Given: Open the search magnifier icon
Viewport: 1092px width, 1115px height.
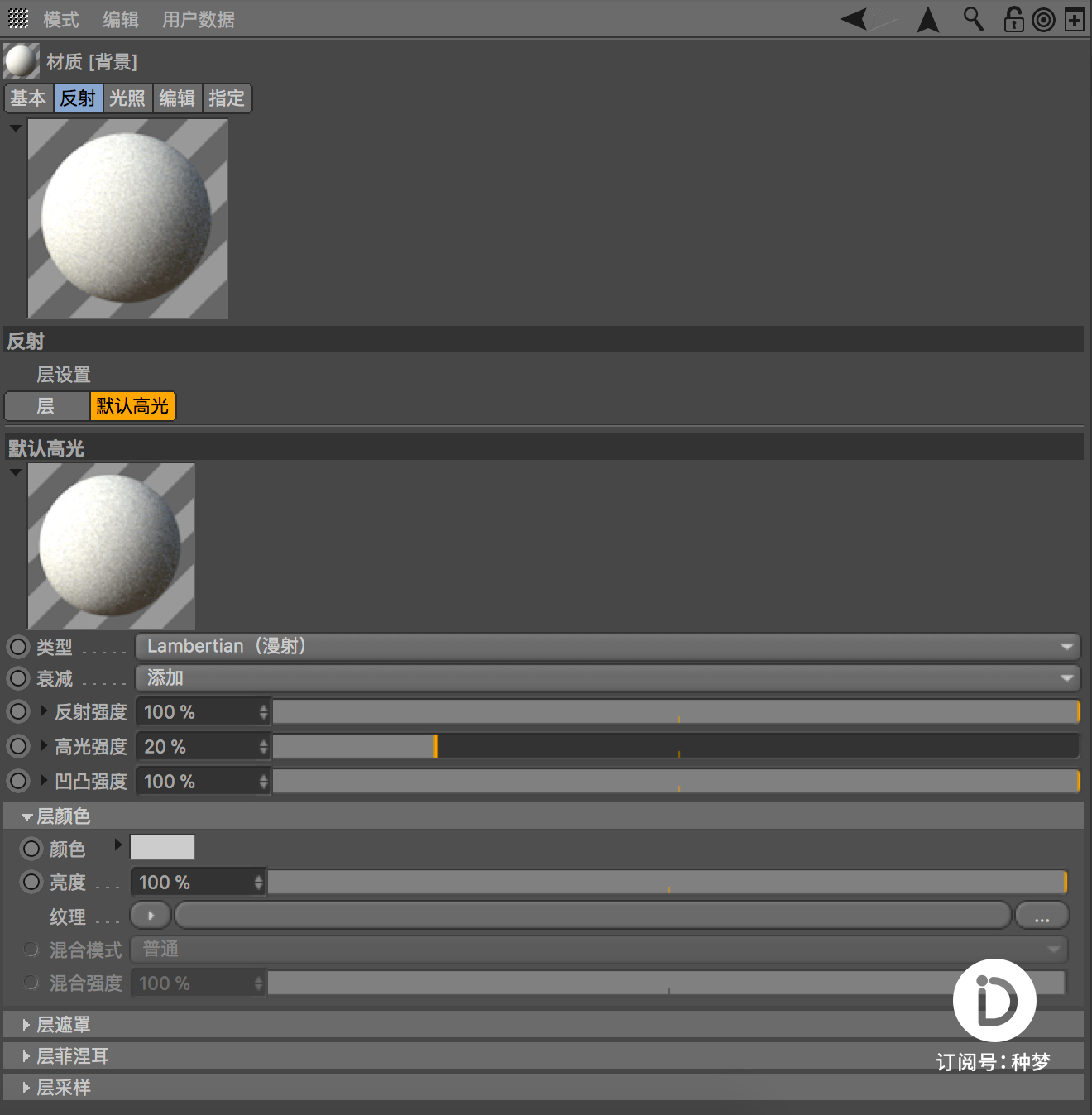Looking at the screenshot, I should pyautogui.click(x=973, y=18).
